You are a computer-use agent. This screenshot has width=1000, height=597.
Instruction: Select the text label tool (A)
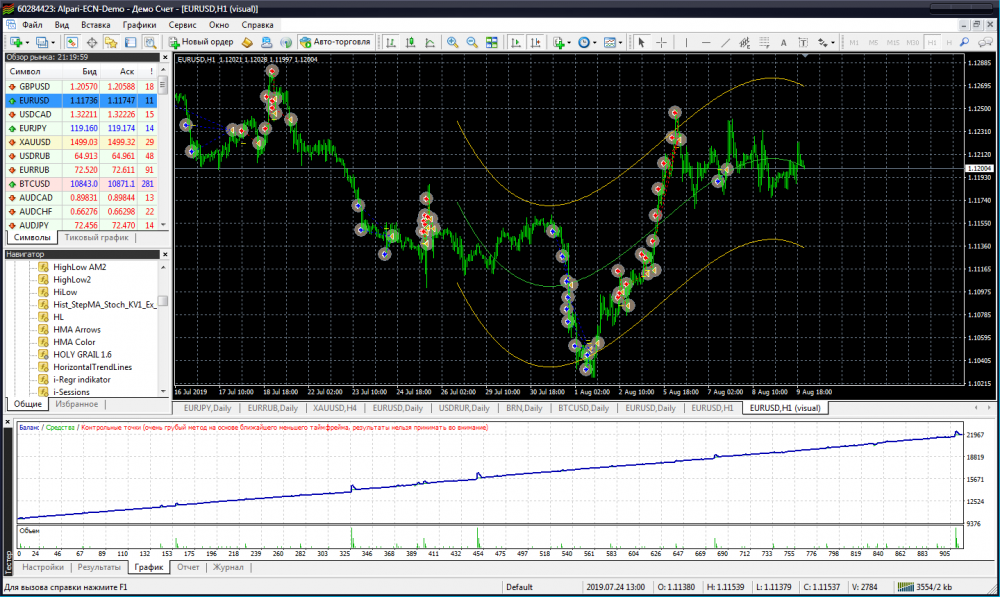pyautogui.click(x=783, y=43)
